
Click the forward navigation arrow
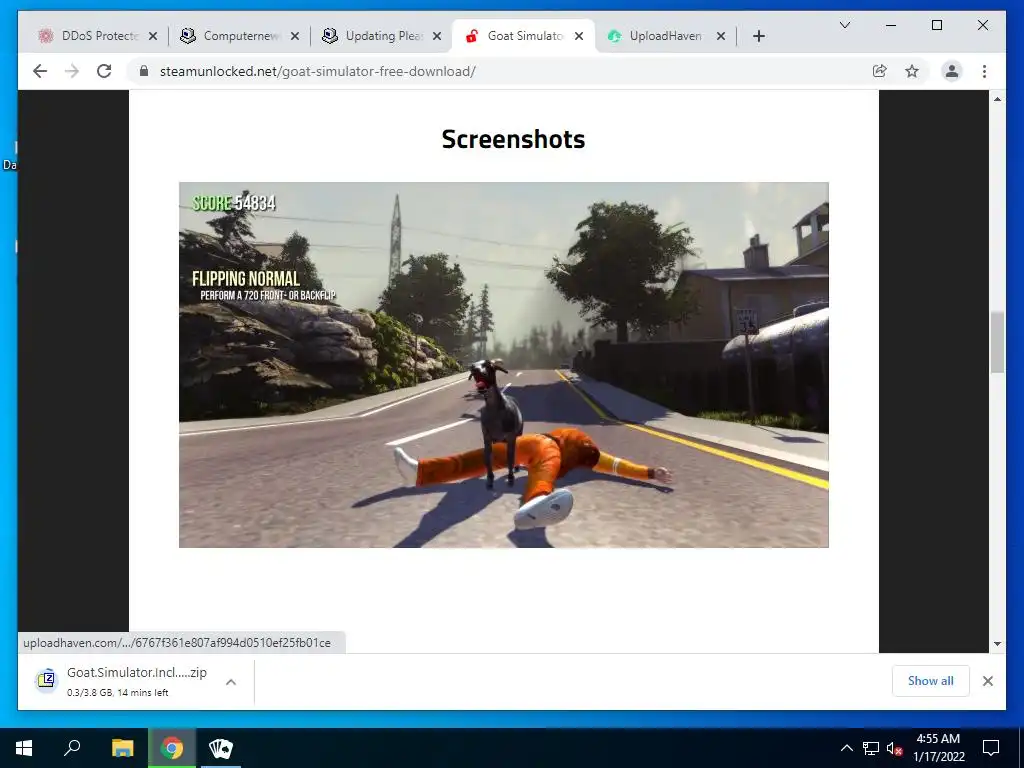click(x=72, y=71)
